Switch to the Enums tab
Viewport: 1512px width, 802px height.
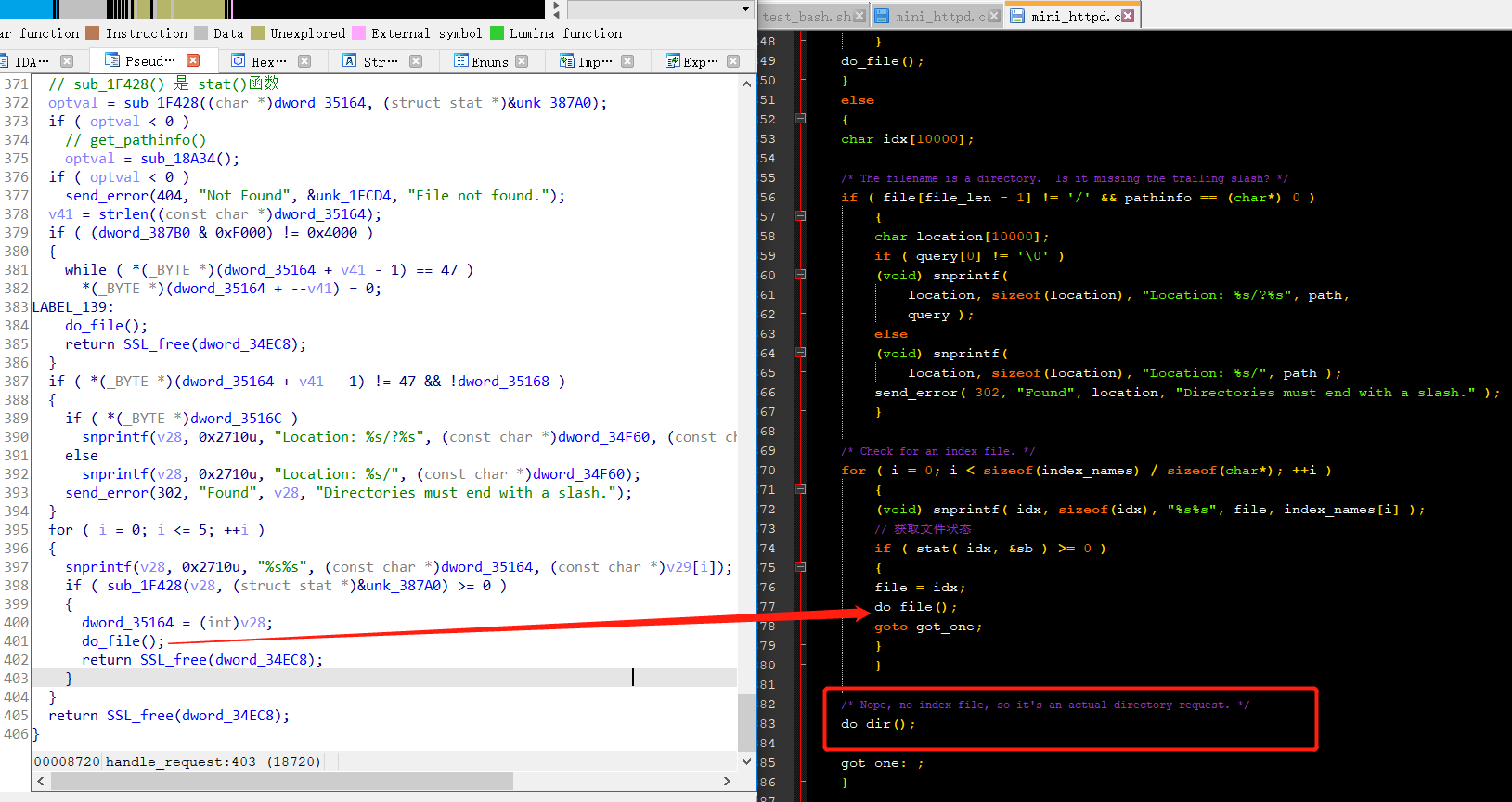pyautogui.click(x=490, y=61)
